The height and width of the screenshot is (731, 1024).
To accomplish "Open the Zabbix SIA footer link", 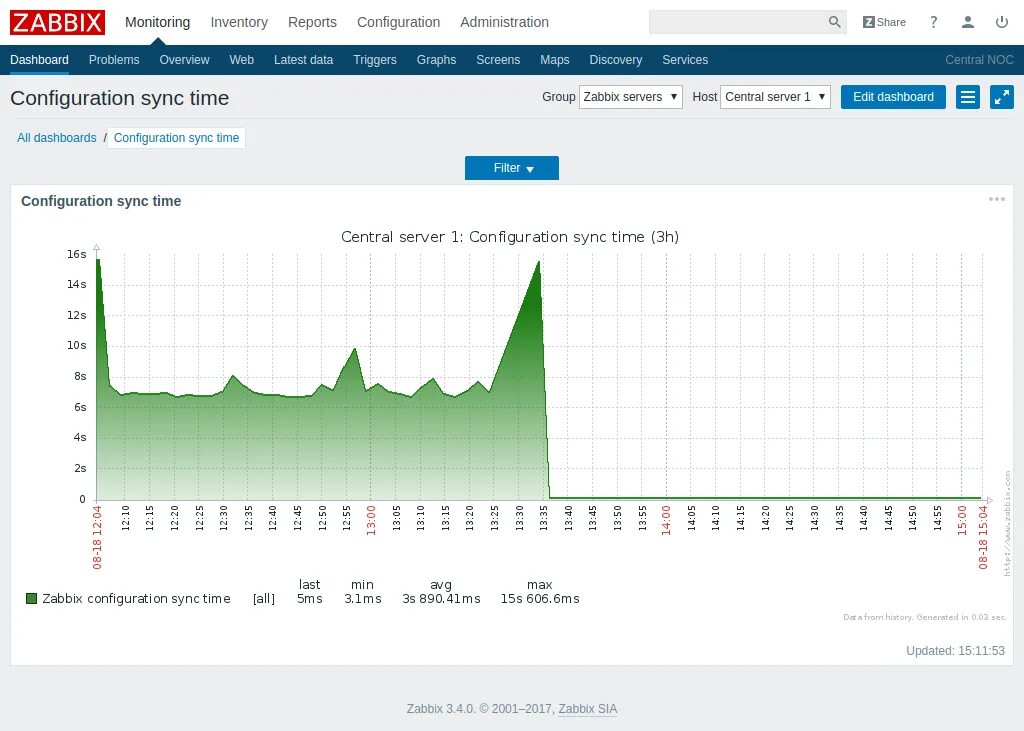I will pyautogui.click(x=588, y=709).
